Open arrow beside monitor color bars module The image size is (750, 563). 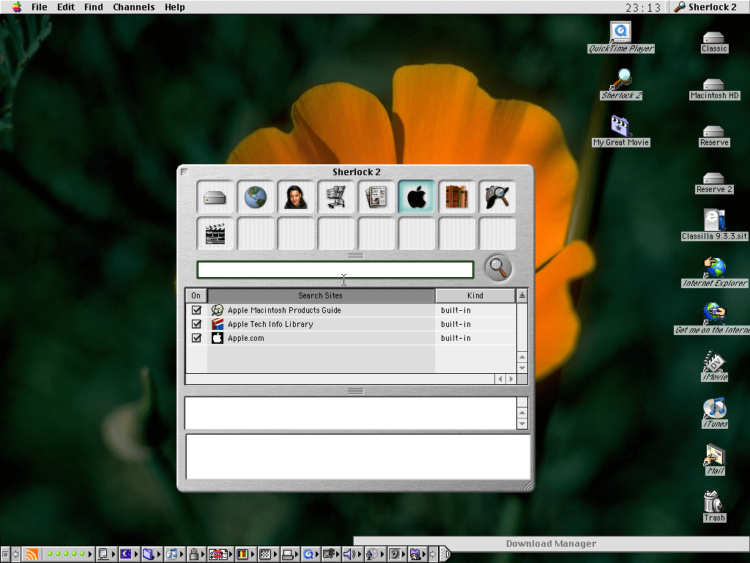tap(253, 554)
